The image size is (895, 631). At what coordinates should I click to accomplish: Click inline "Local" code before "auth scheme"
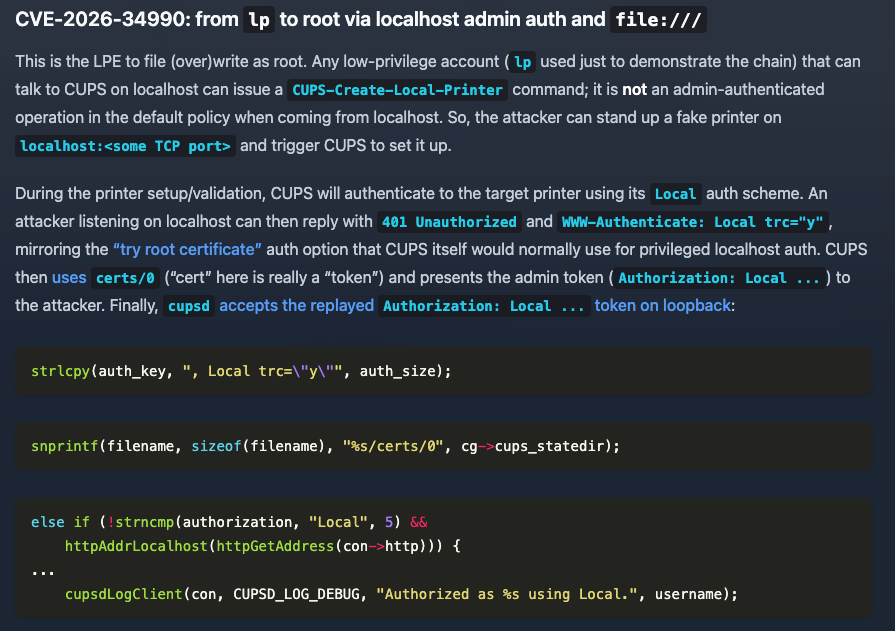point(675,194)
